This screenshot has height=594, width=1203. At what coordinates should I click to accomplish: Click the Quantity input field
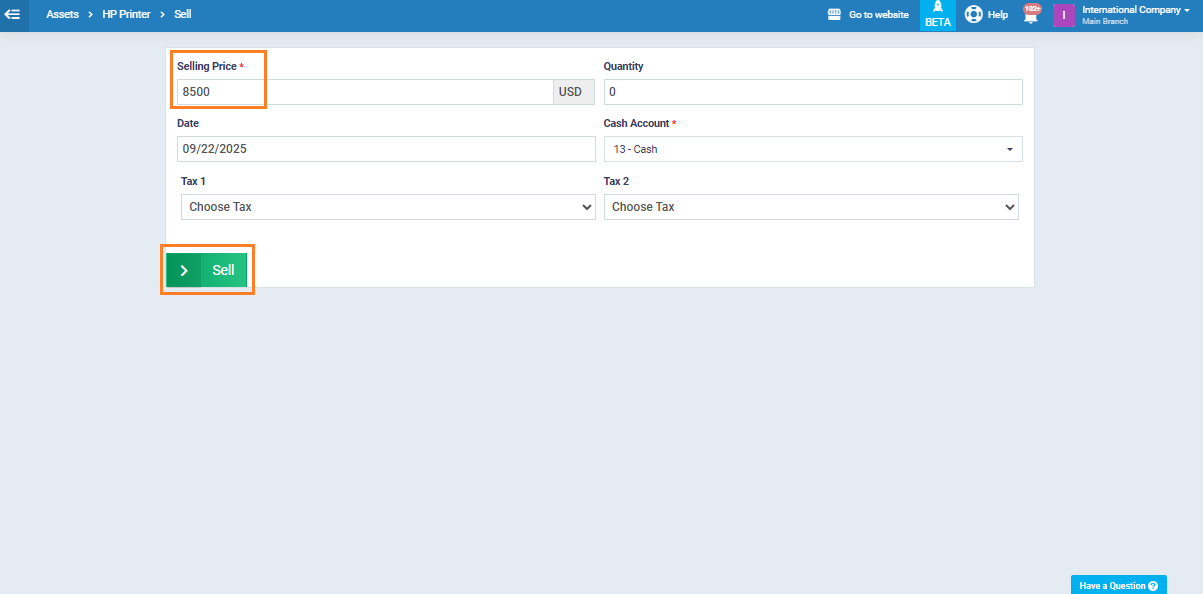pyautogui.click(x=812, y=92)
